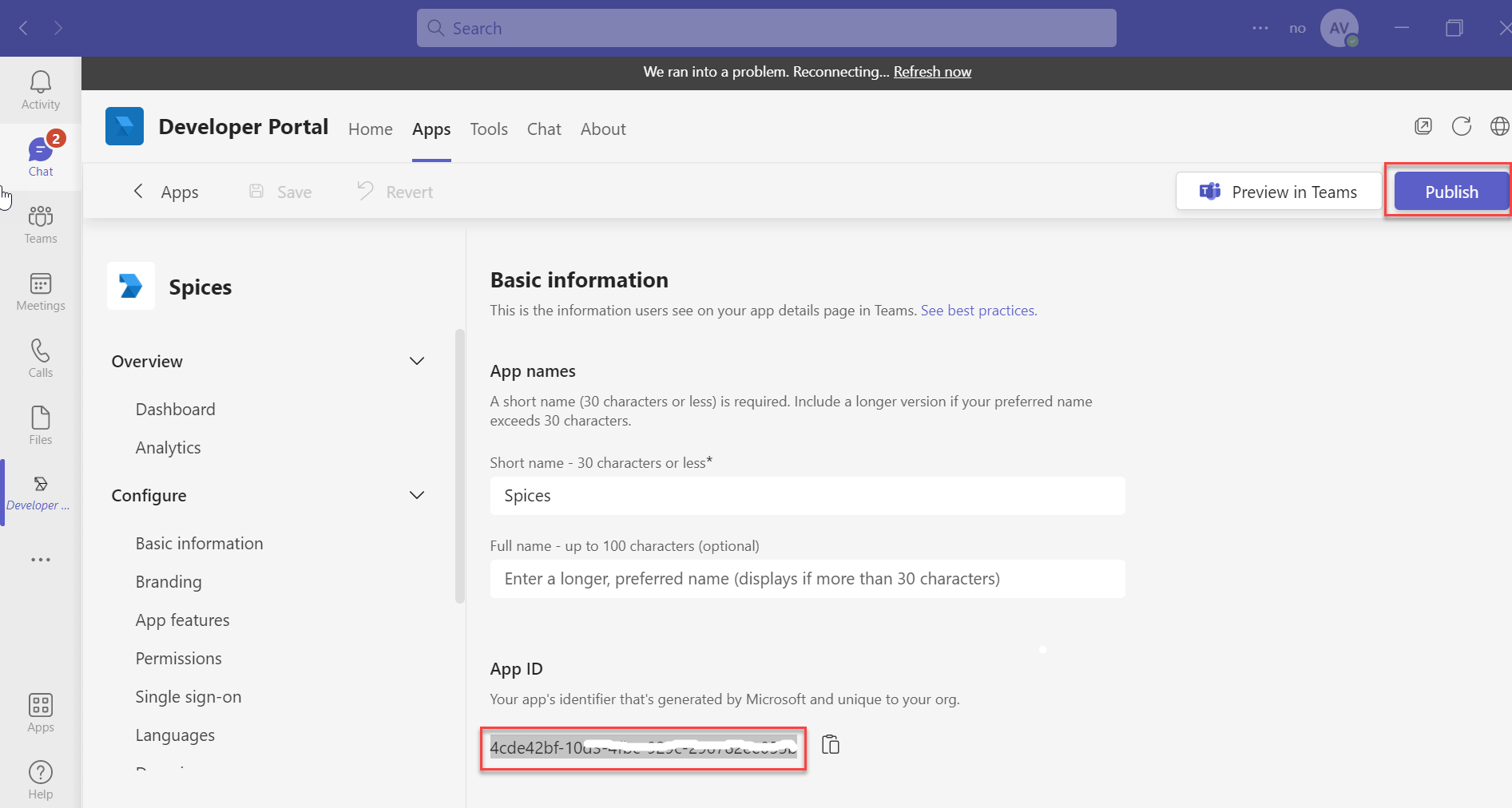Open in browser globe icon
Viewport: 1512px width, 808px height.
[x=1499, y=126]
